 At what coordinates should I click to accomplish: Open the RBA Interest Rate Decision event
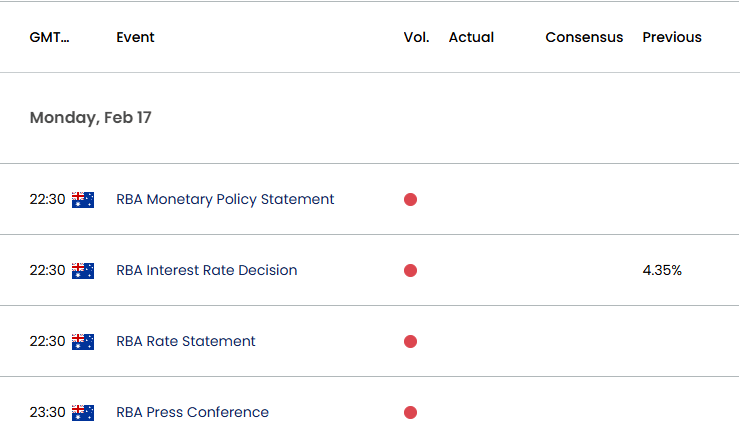tap(207, 270)
